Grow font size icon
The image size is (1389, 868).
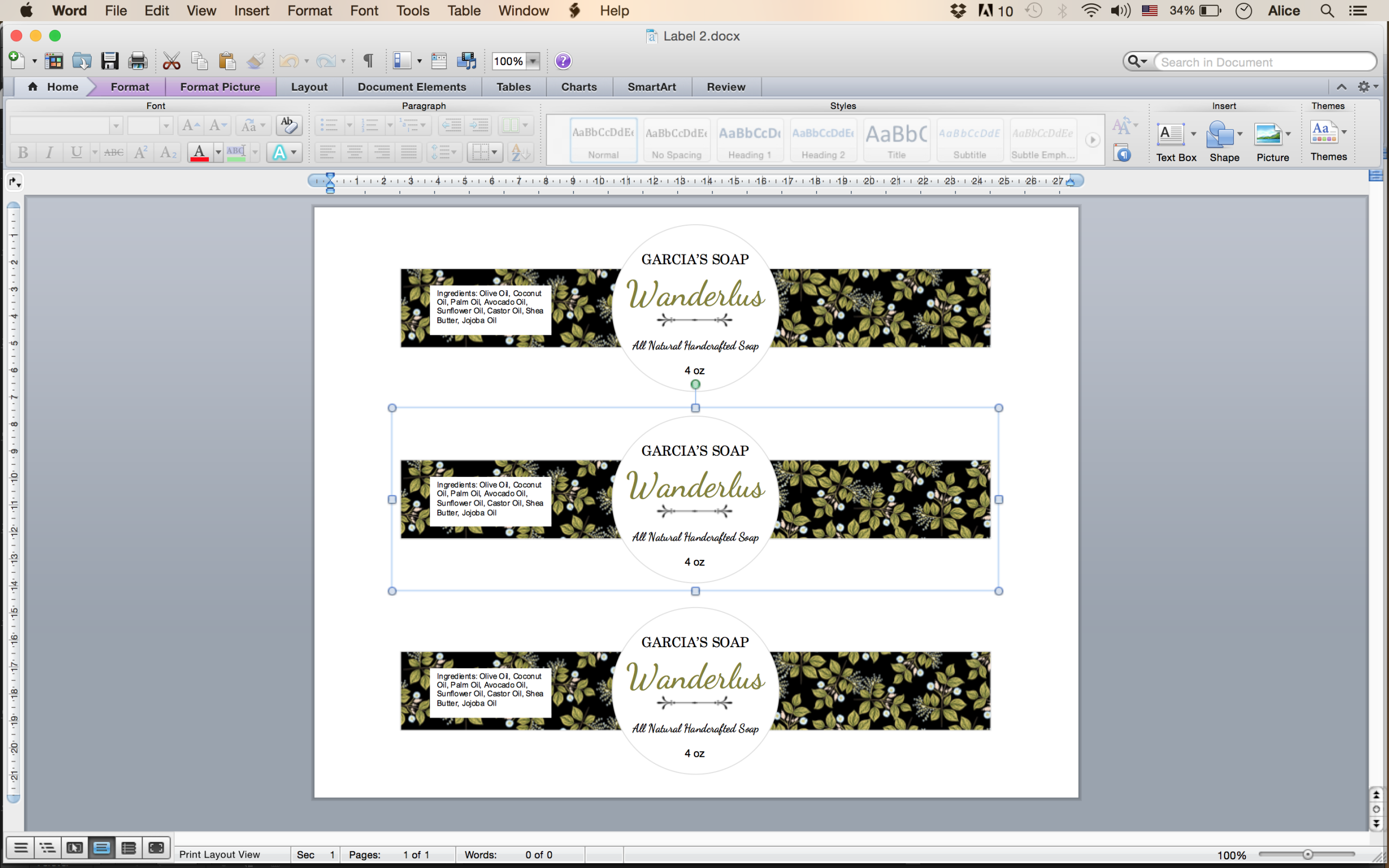pos(190,125)
